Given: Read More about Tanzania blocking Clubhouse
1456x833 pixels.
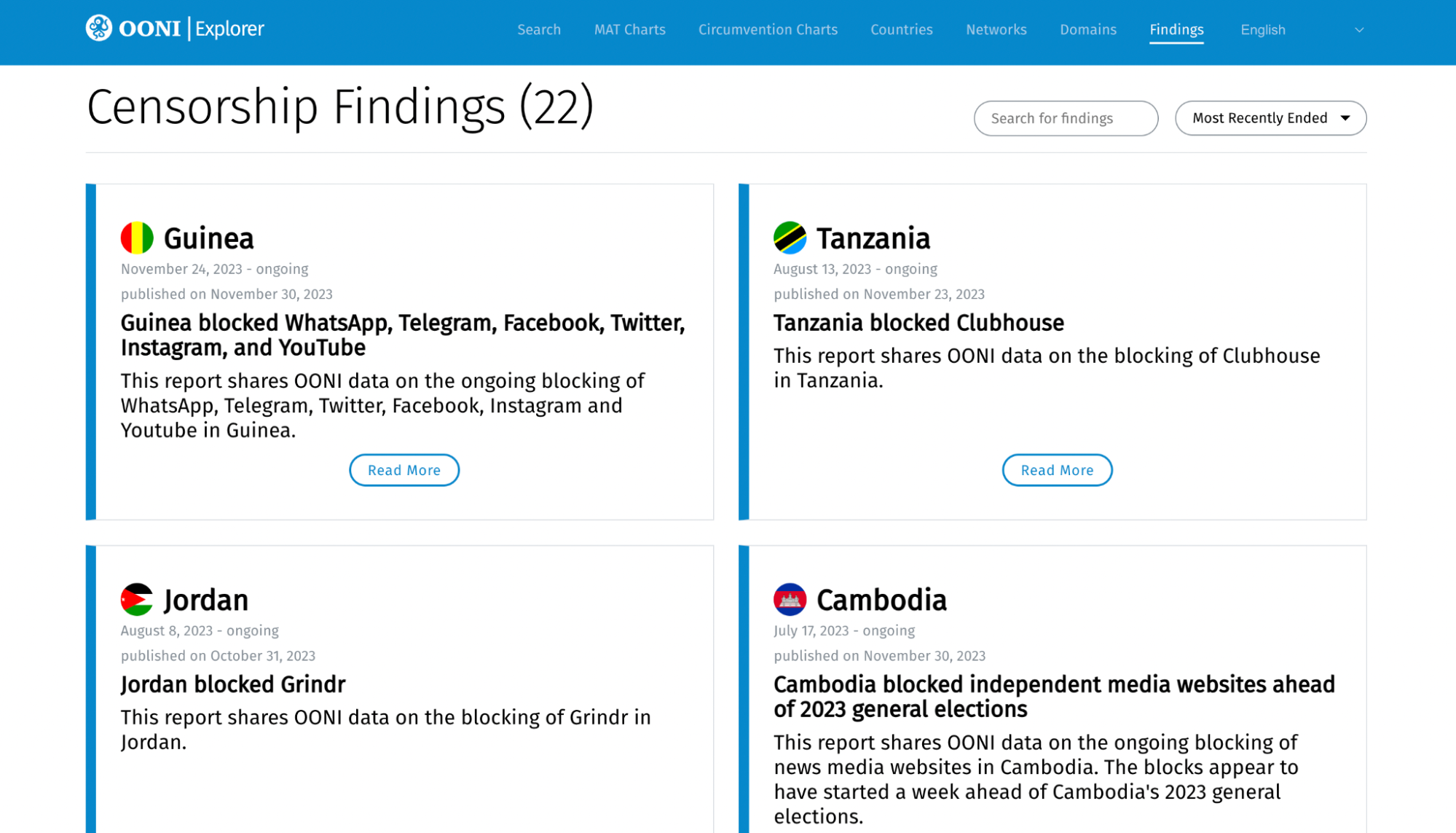Looking at the screenshot, I should click(1057, 470).
